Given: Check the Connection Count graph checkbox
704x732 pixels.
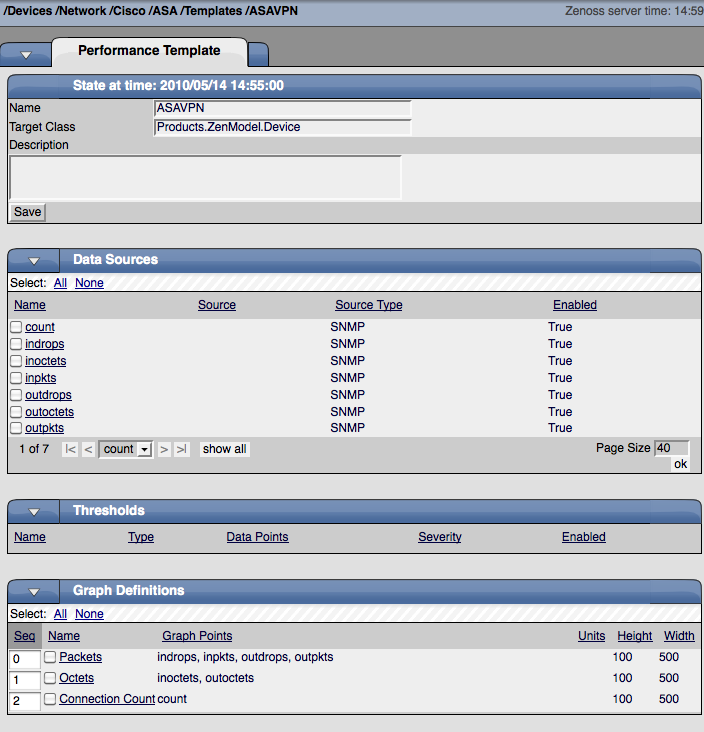Looking at the screenshot, I should (50, 699).
